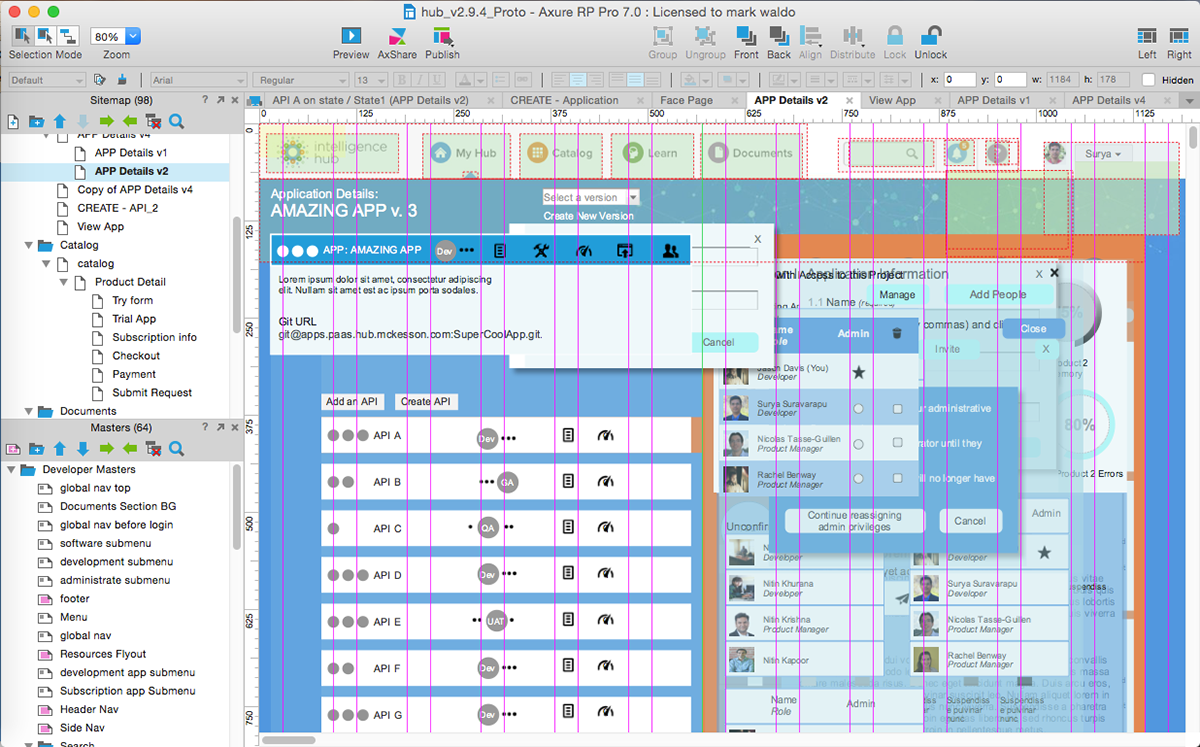
Task: Click the x coordinate input field
Action: (x=959, y=80)
